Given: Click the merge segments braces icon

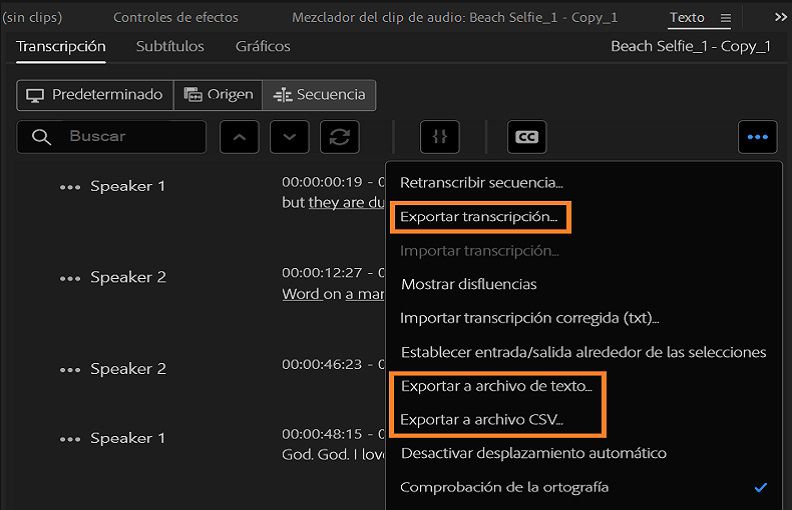Looking at the screenshot, I should tap(439, 137).
